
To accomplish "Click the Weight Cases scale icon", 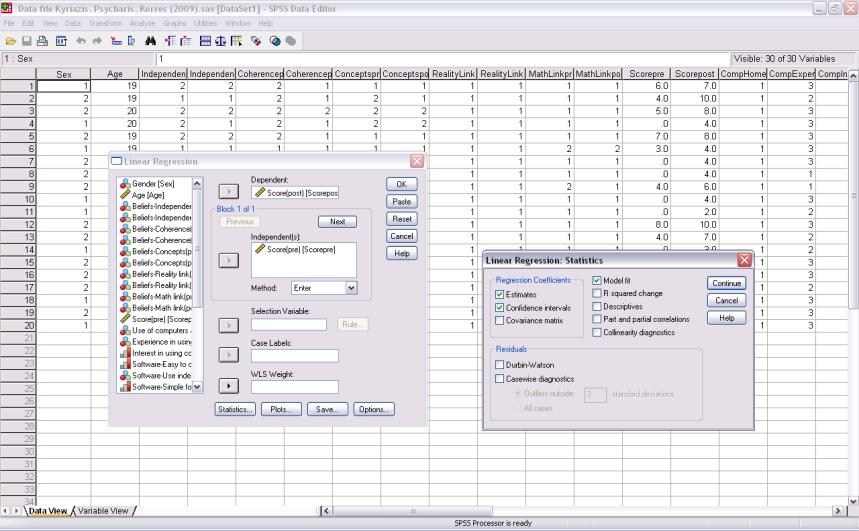I will 220,41.
